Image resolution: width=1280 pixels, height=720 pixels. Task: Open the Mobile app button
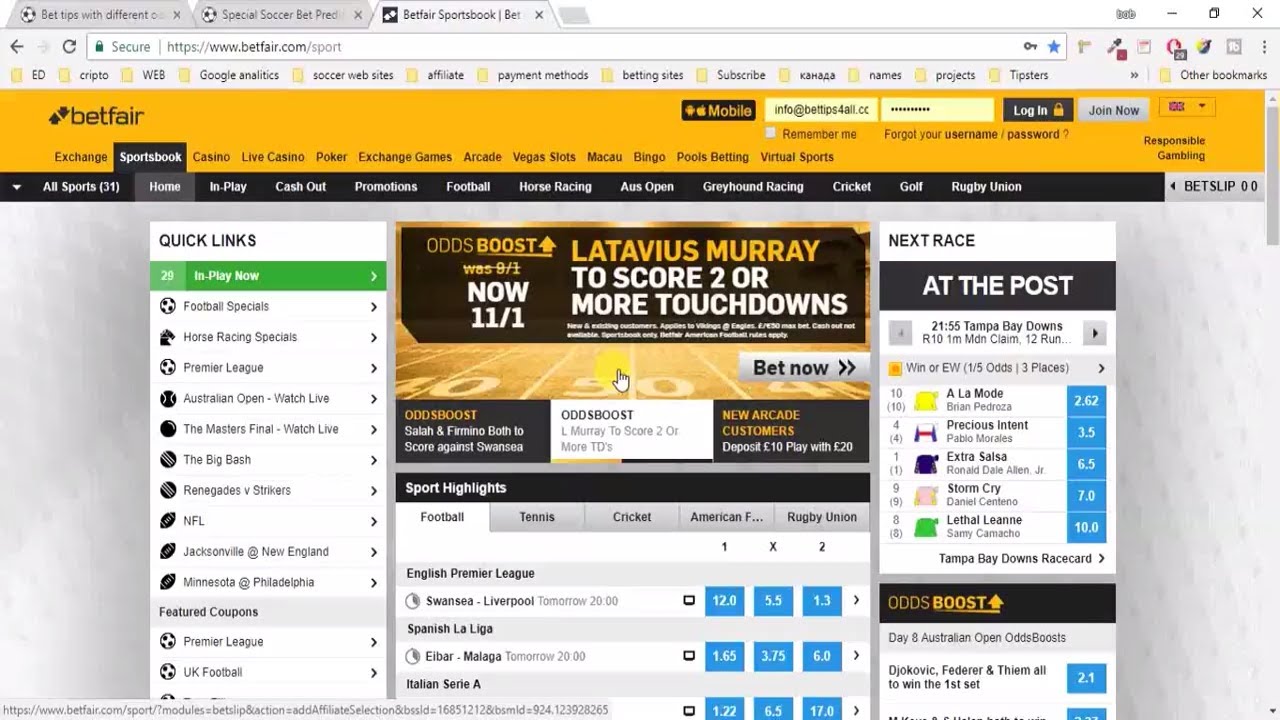pyautogui.click(x=718, y=110)
